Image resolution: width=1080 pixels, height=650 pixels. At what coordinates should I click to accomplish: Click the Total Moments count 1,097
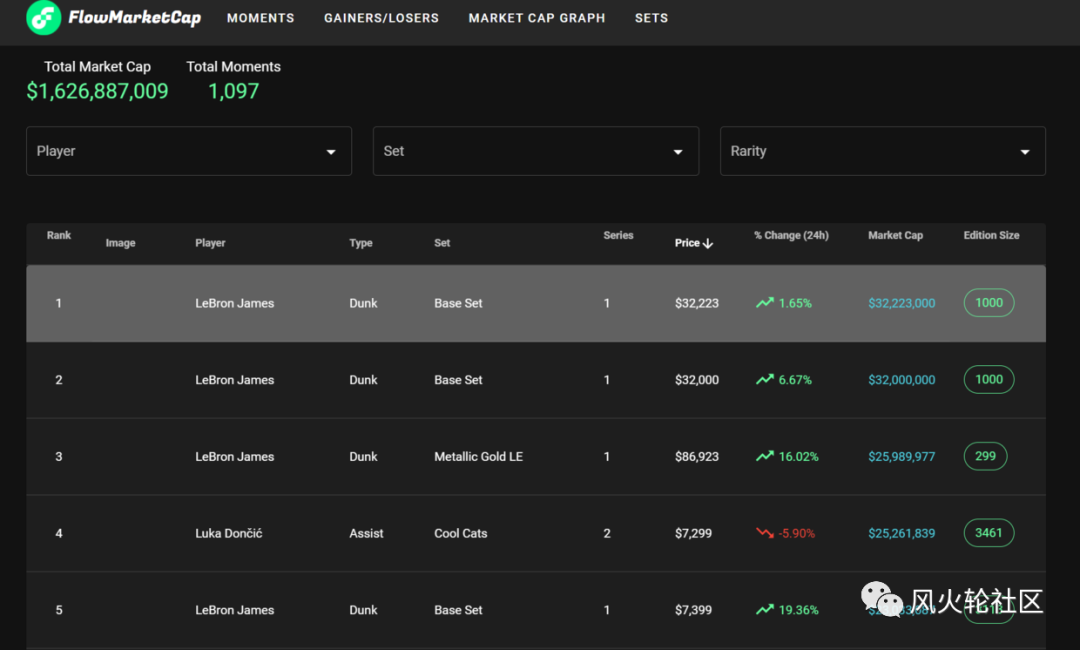(233, 91)
